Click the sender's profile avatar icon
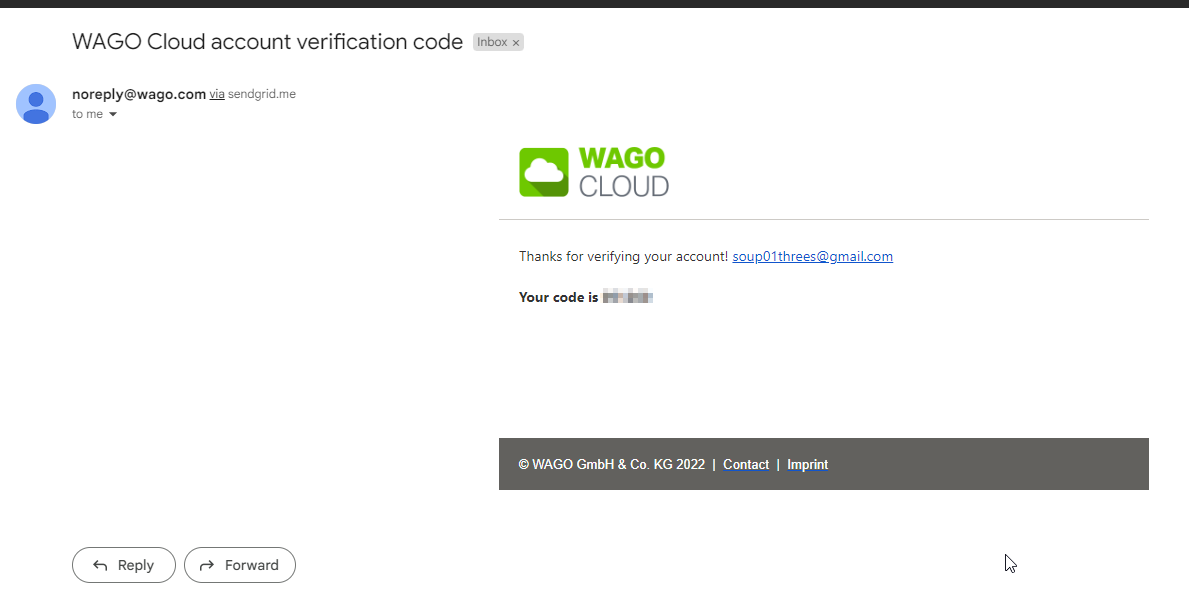1189x614 pixels. pyautogui.click(x=36, y=104)
